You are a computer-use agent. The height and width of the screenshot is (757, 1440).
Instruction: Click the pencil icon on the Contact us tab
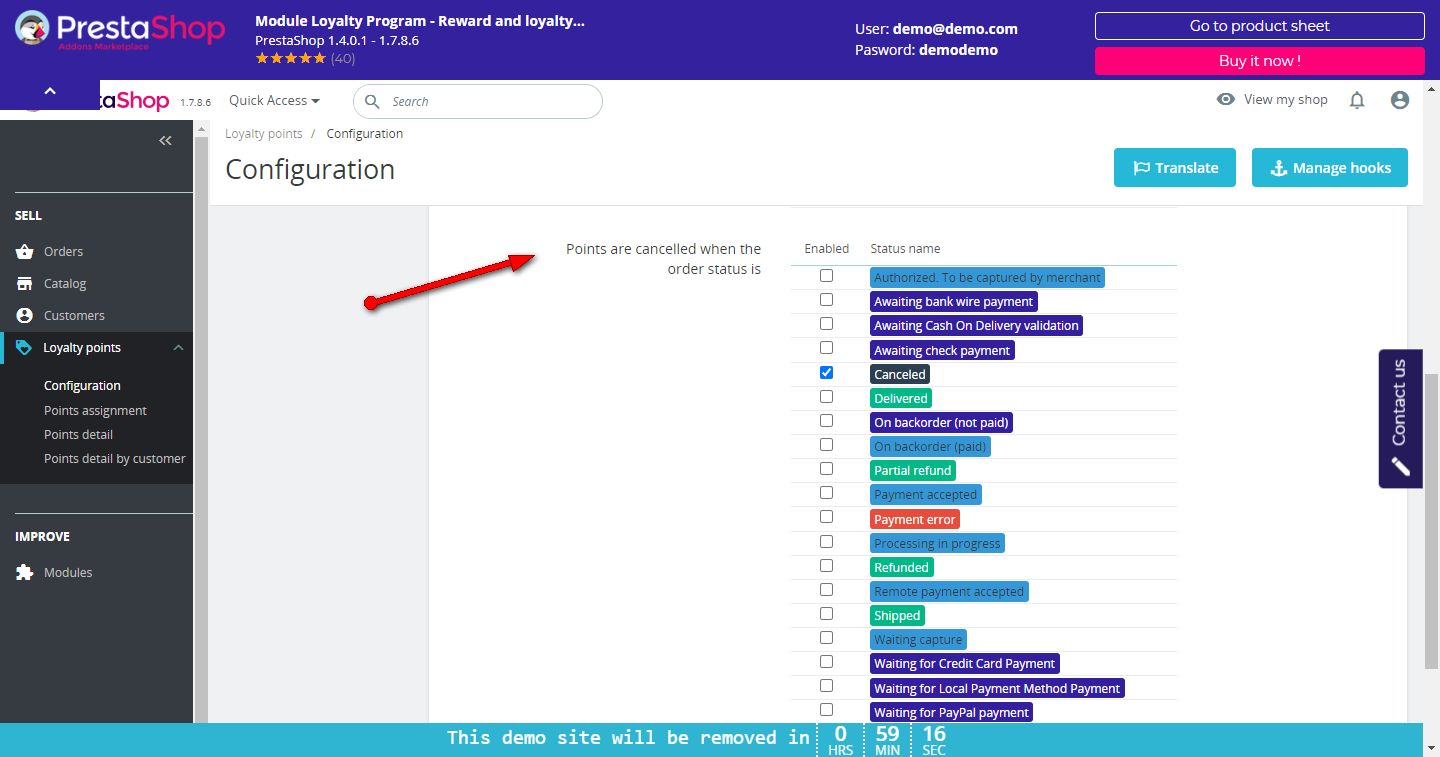(1400, 466)
